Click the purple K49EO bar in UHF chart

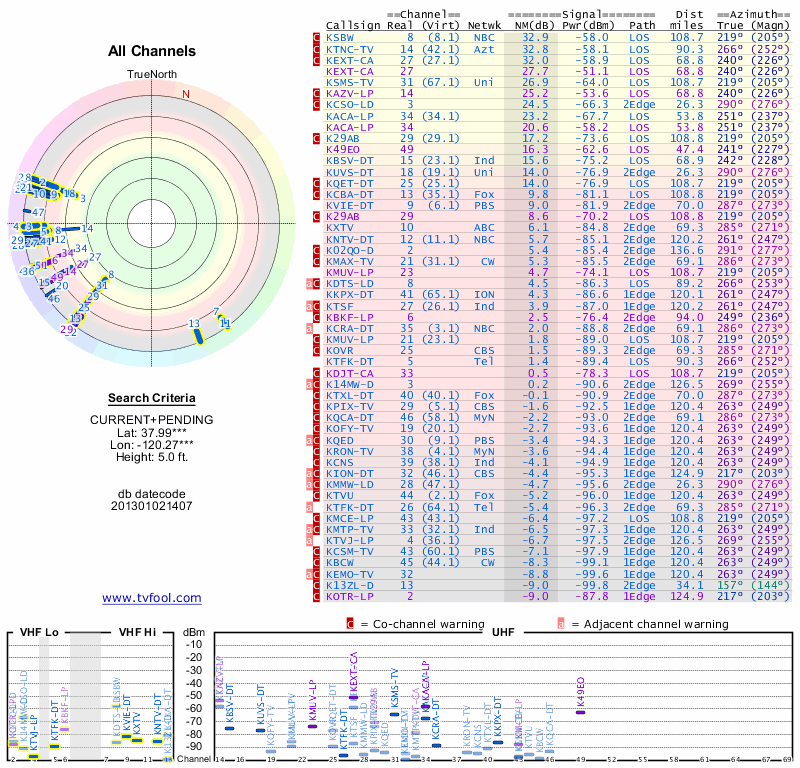pyautogui.click(x=581, y=712)
